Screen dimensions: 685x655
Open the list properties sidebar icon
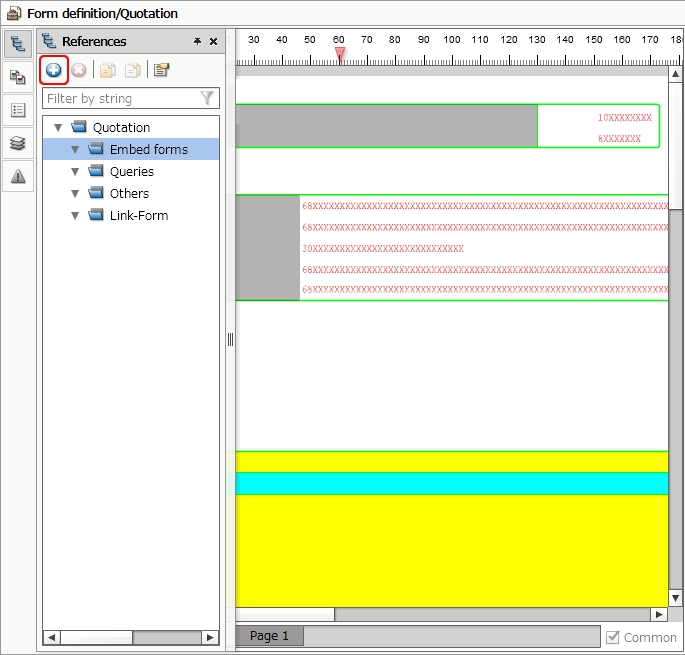point(18,110)
